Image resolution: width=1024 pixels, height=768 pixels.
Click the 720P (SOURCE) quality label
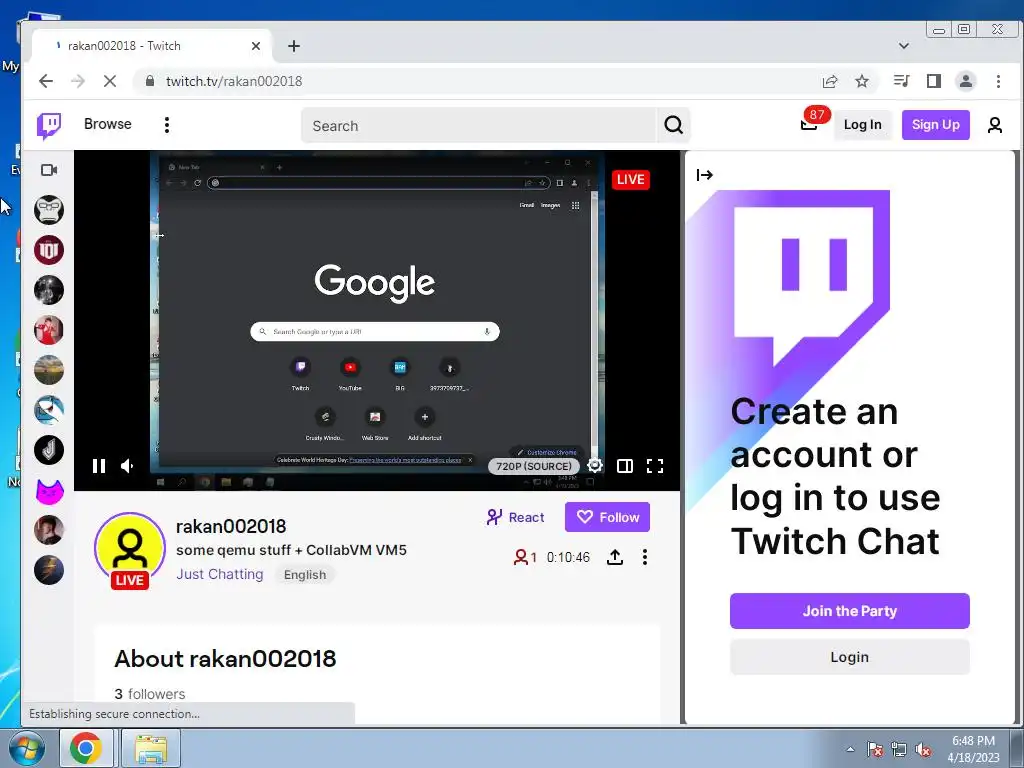pyautogui.click(x=534, y=466)
